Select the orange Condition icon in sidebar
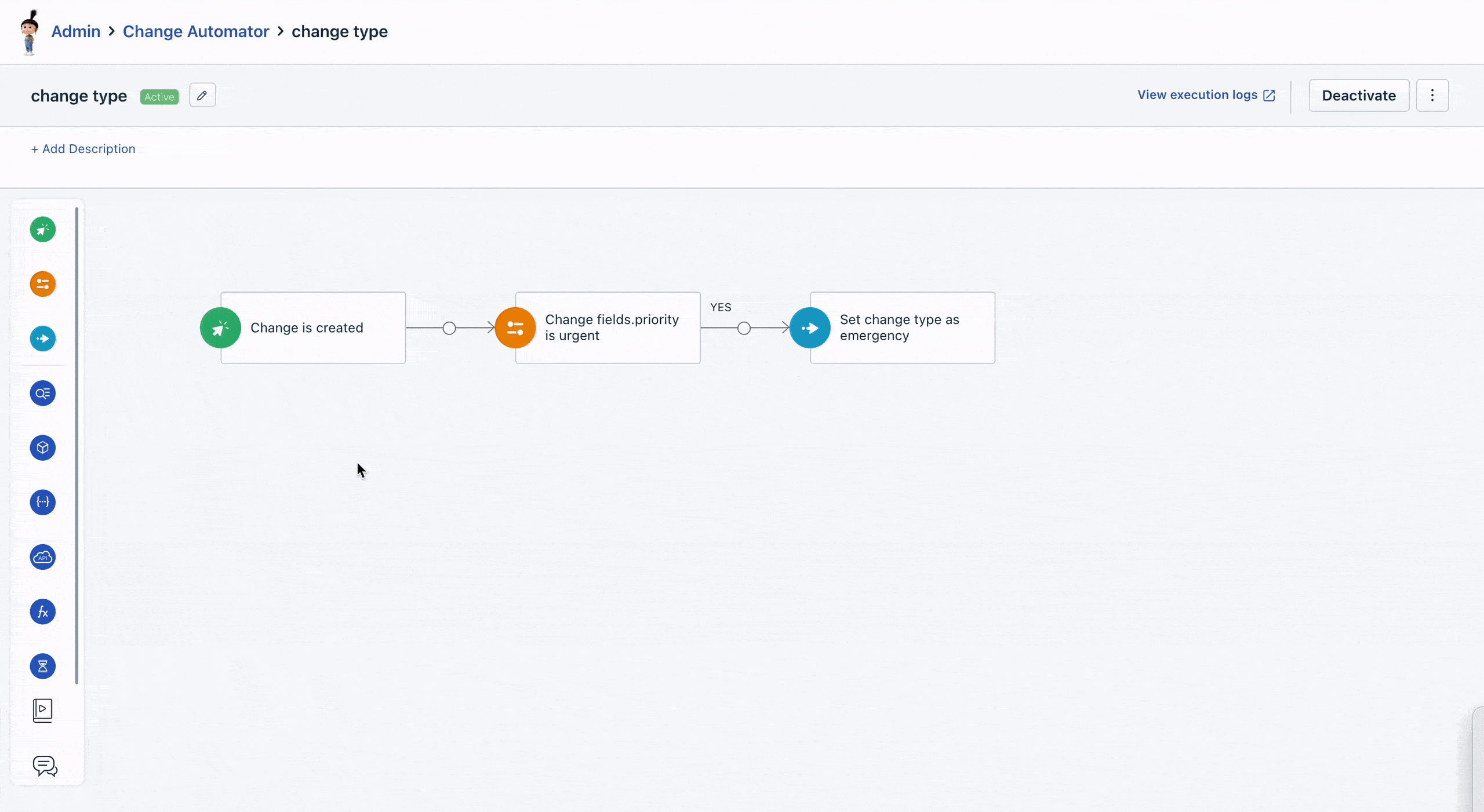This screenshot has height=812, width=1484. (x=43, y=284)
